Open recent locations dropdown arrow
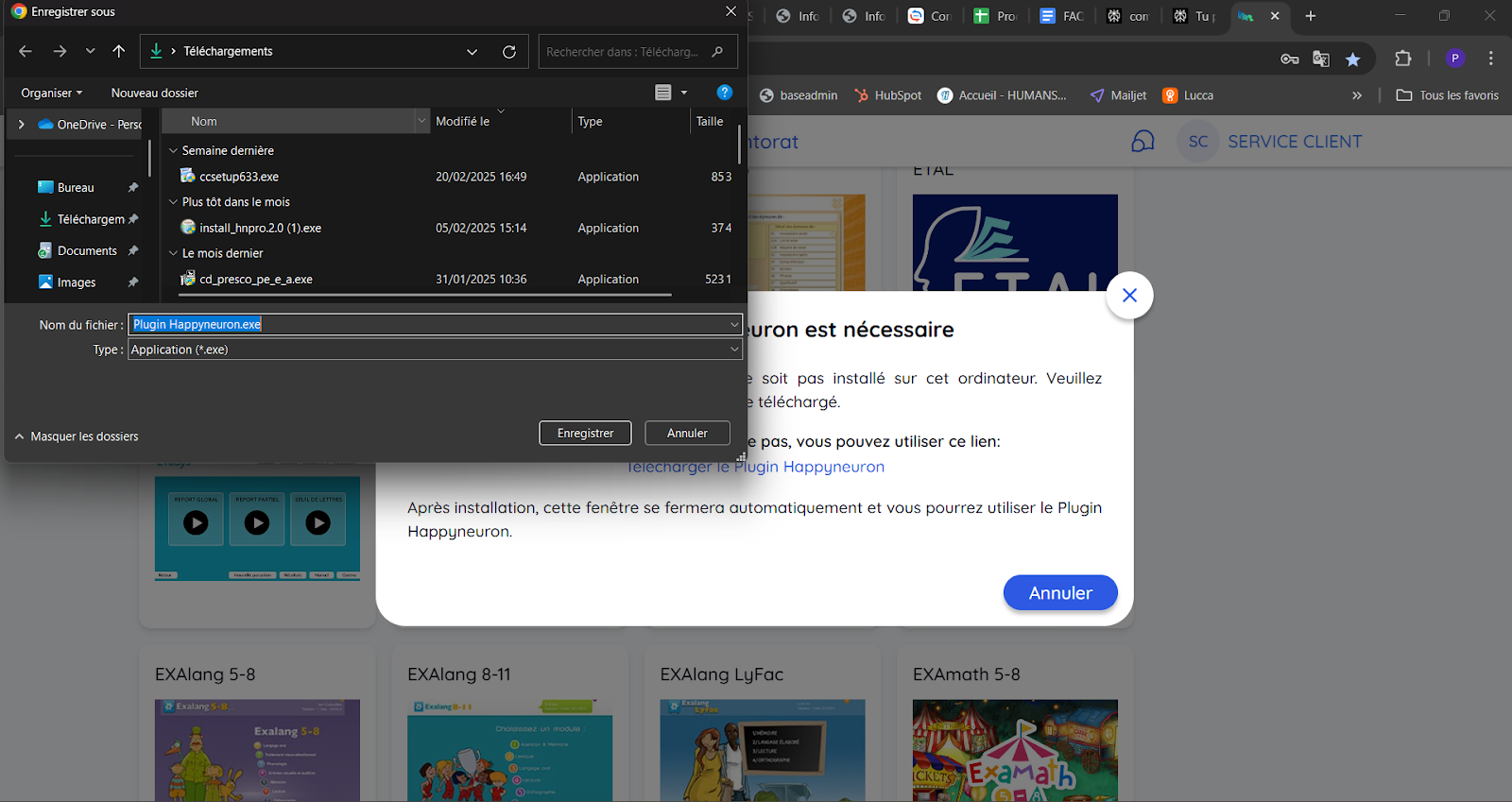1512x802 pixels. 90,51
